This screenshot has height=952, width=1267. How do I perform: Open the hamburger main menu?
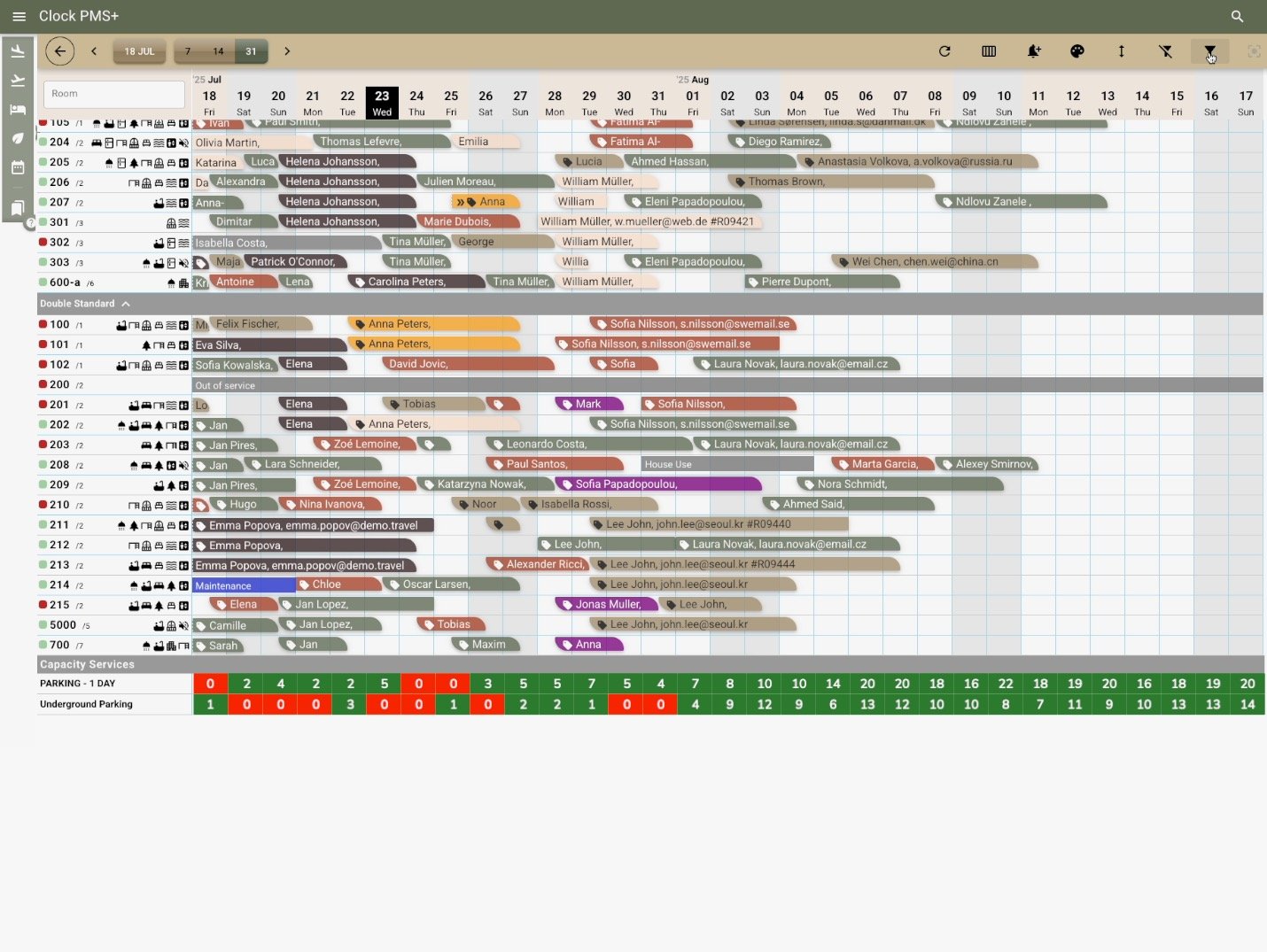[19, 16]
